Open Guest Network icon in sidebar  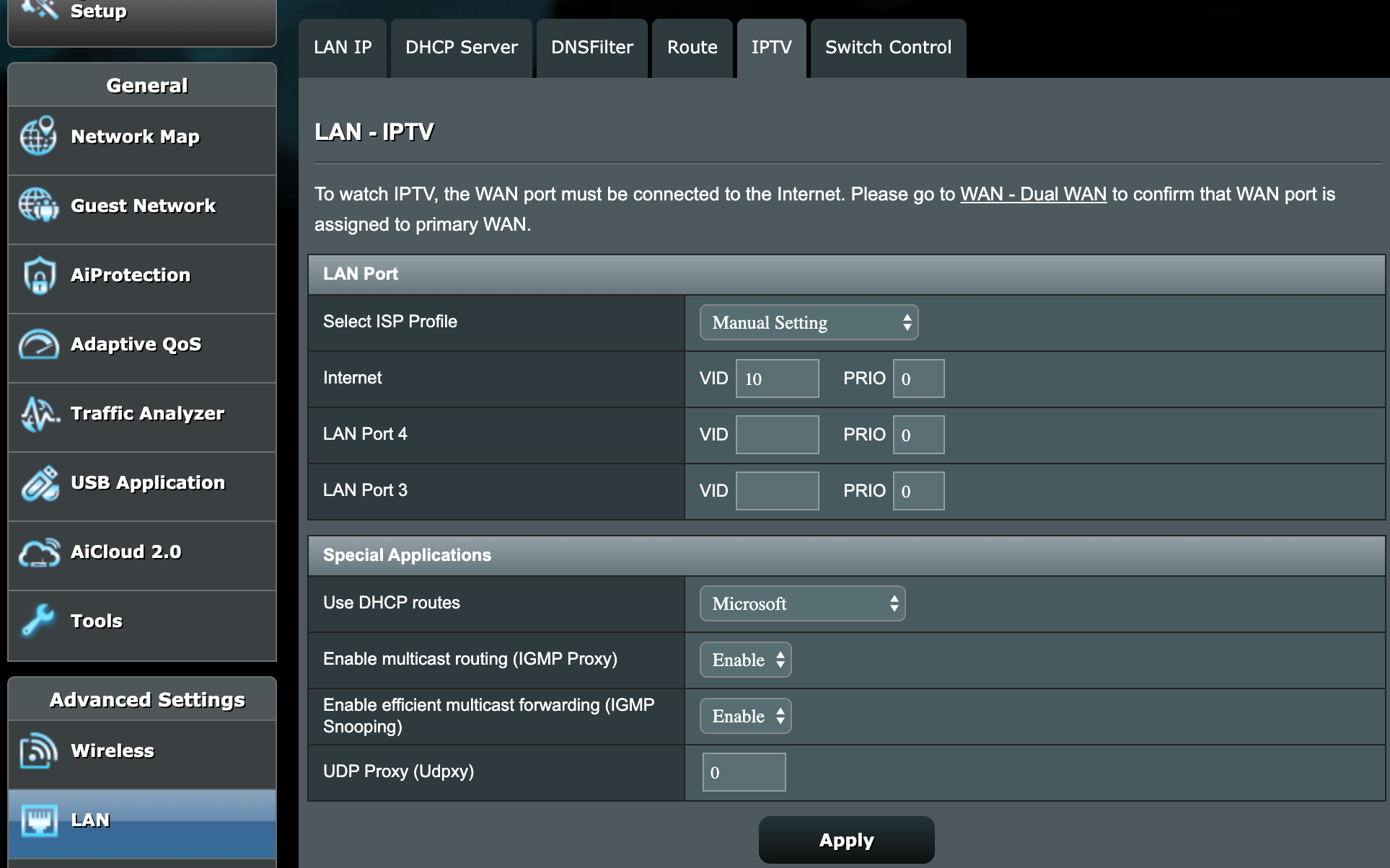[39, 205]
